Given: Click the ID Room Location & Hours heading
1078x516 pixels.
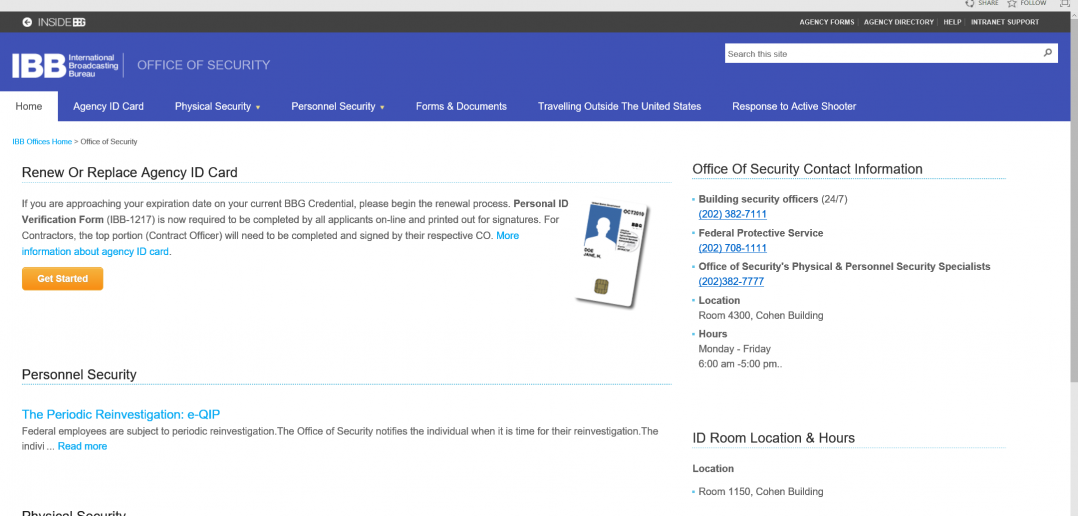Looking at the screenshot, I should (773, 438).
